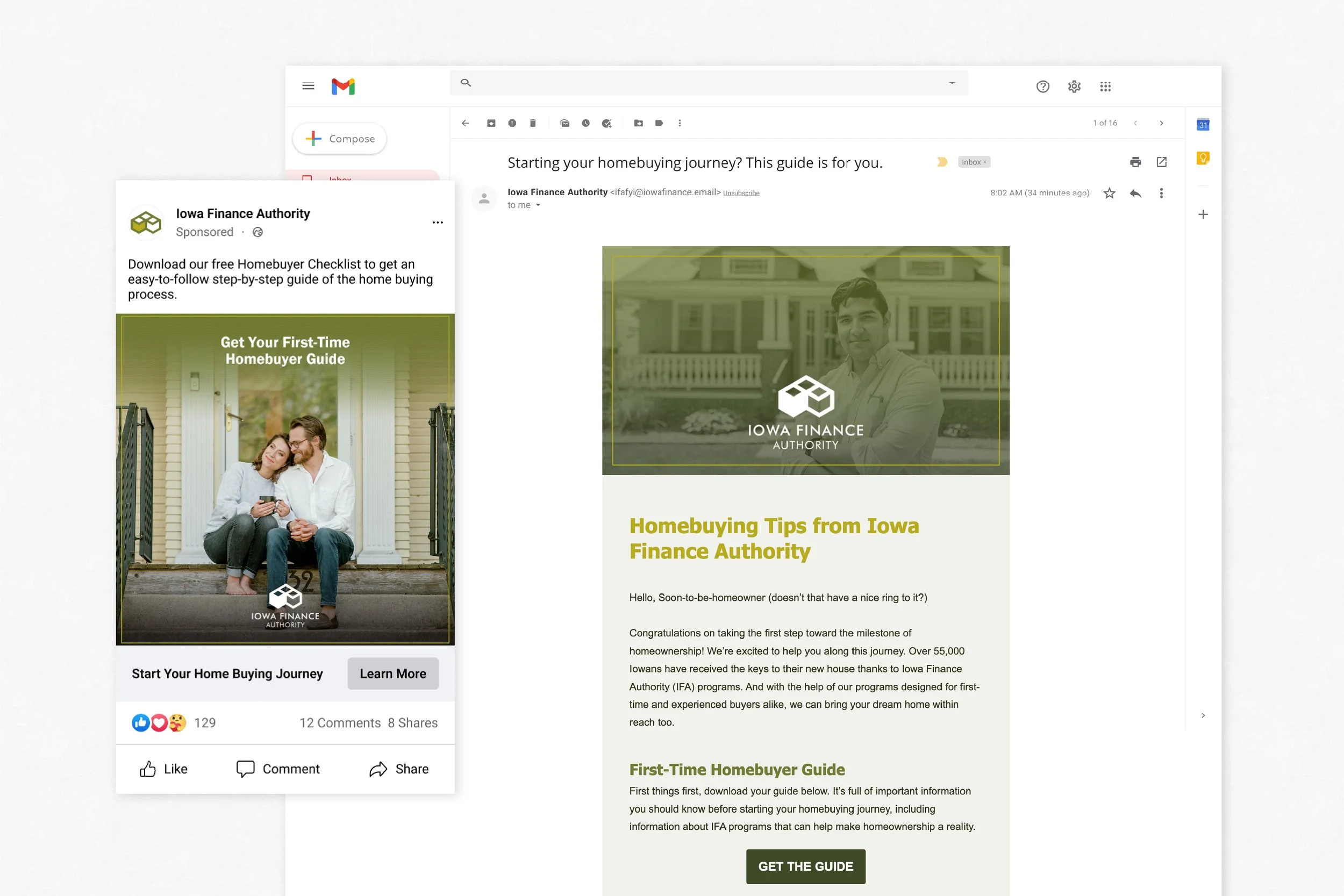Open message more options beside reply

click(1161, 193)
